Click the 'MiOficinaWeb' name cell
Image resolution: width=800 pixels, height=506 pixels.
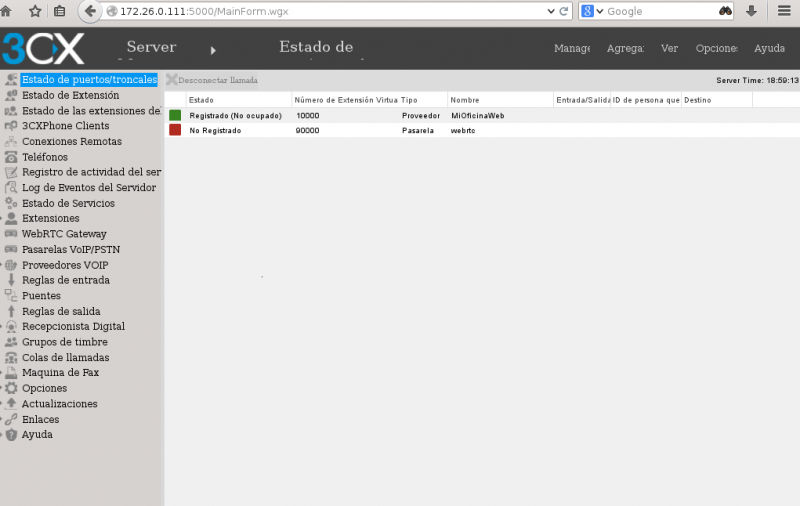[478, 116]
